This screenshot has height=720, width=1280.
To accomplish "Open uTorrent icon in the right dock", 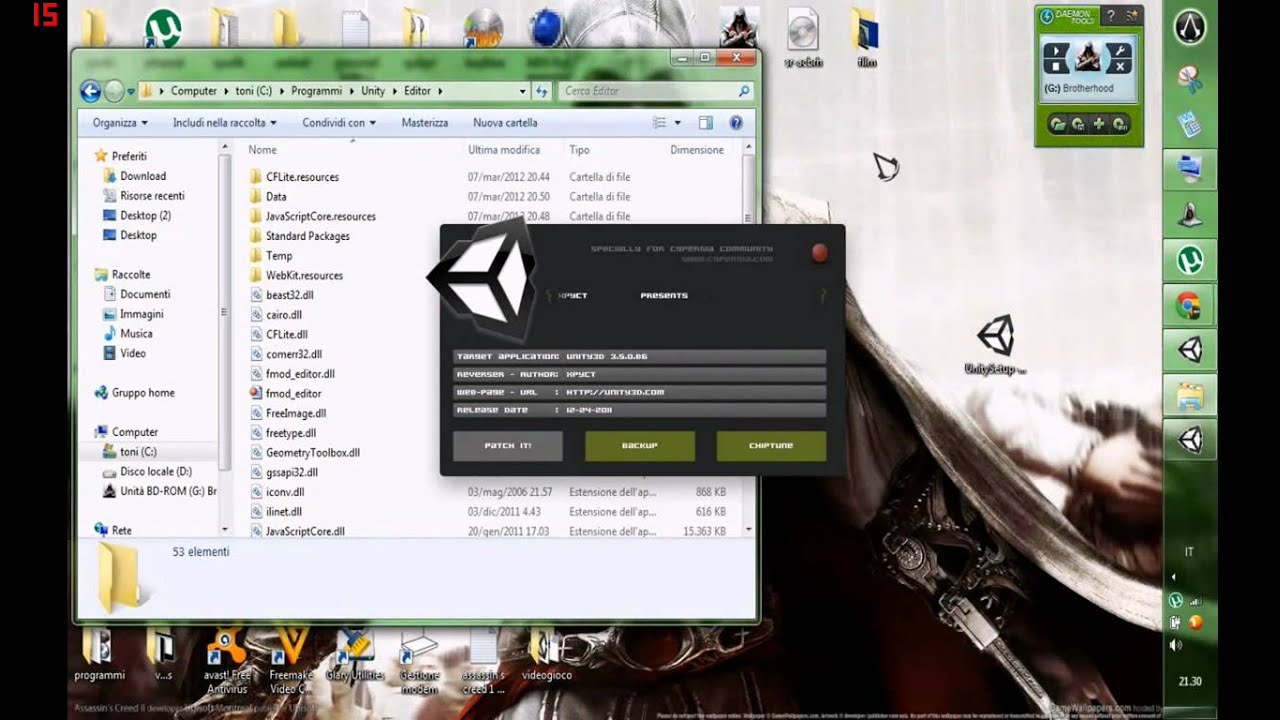I will tap(1190, 260).
